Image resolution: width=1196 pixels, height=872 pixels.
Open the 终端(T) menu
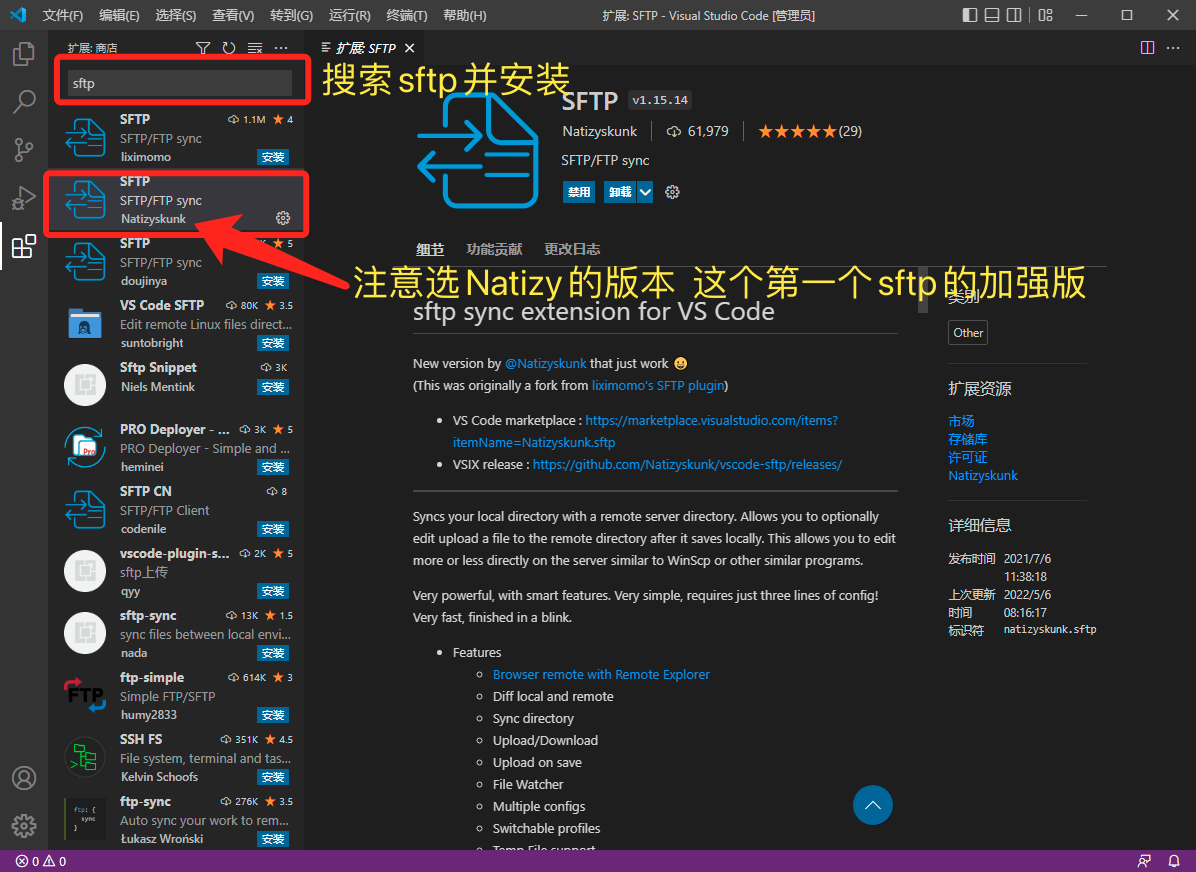[x=407, y=15]
